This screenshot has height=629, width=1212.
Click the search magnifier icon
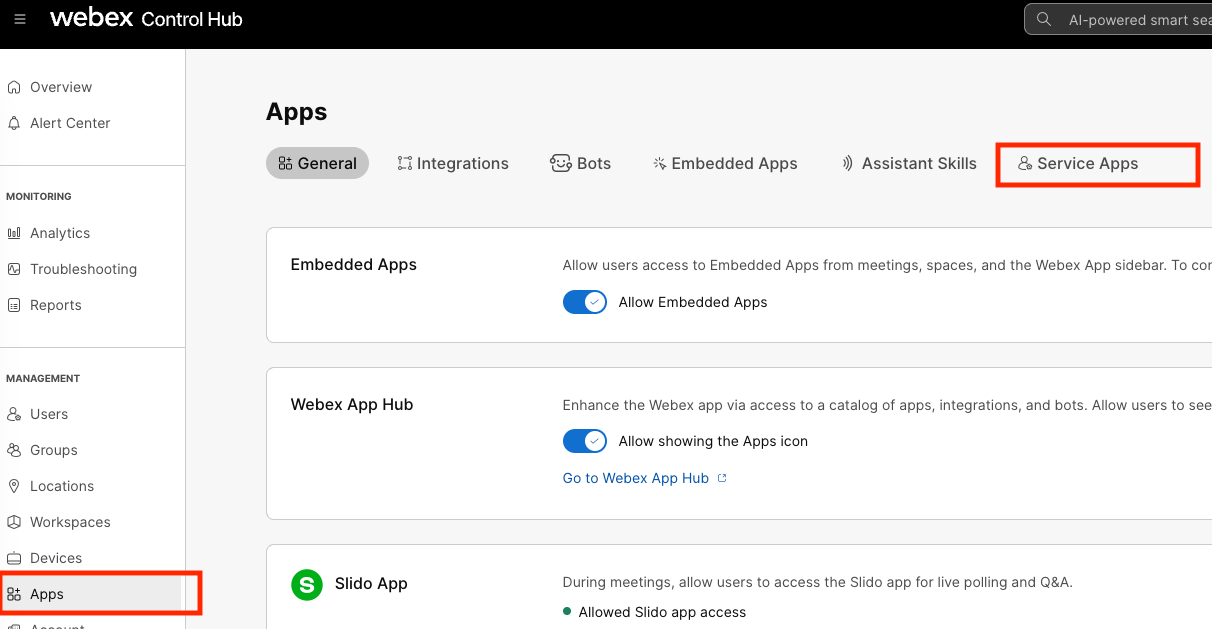click(x=1044, y=19)
